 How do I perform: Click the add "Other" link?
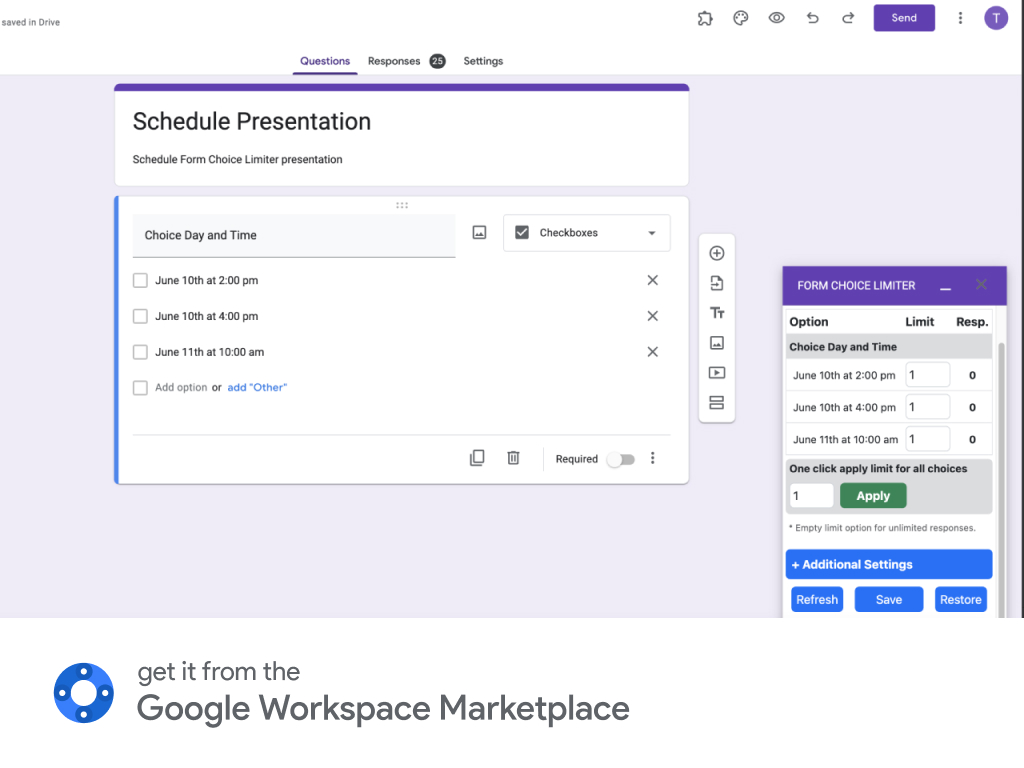(x=257, y=388)
